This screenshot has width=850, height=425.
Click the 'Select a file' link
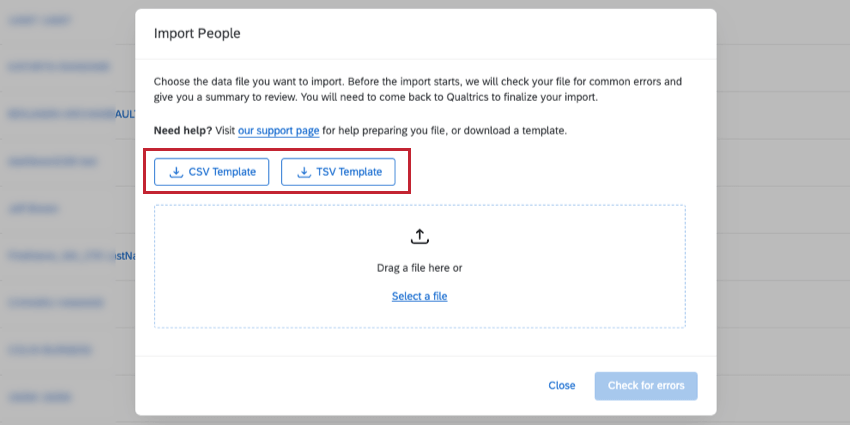[419, 296]
